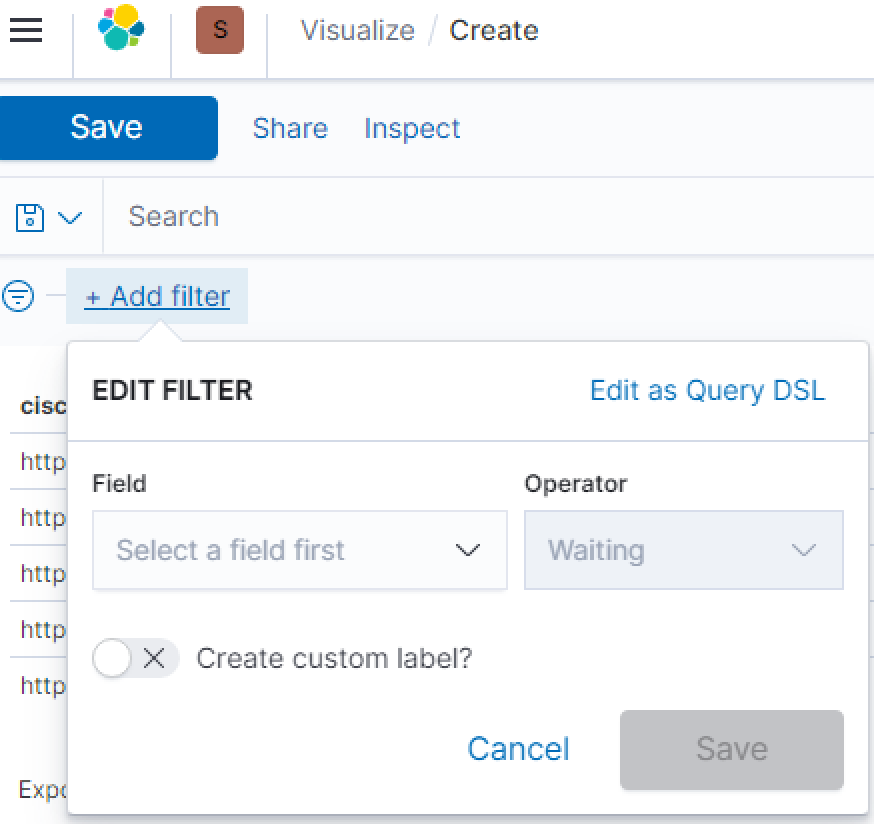The height and width of the screenshot is (824, 874).
Task: Click the filter options icon
Action: (19, 296)
